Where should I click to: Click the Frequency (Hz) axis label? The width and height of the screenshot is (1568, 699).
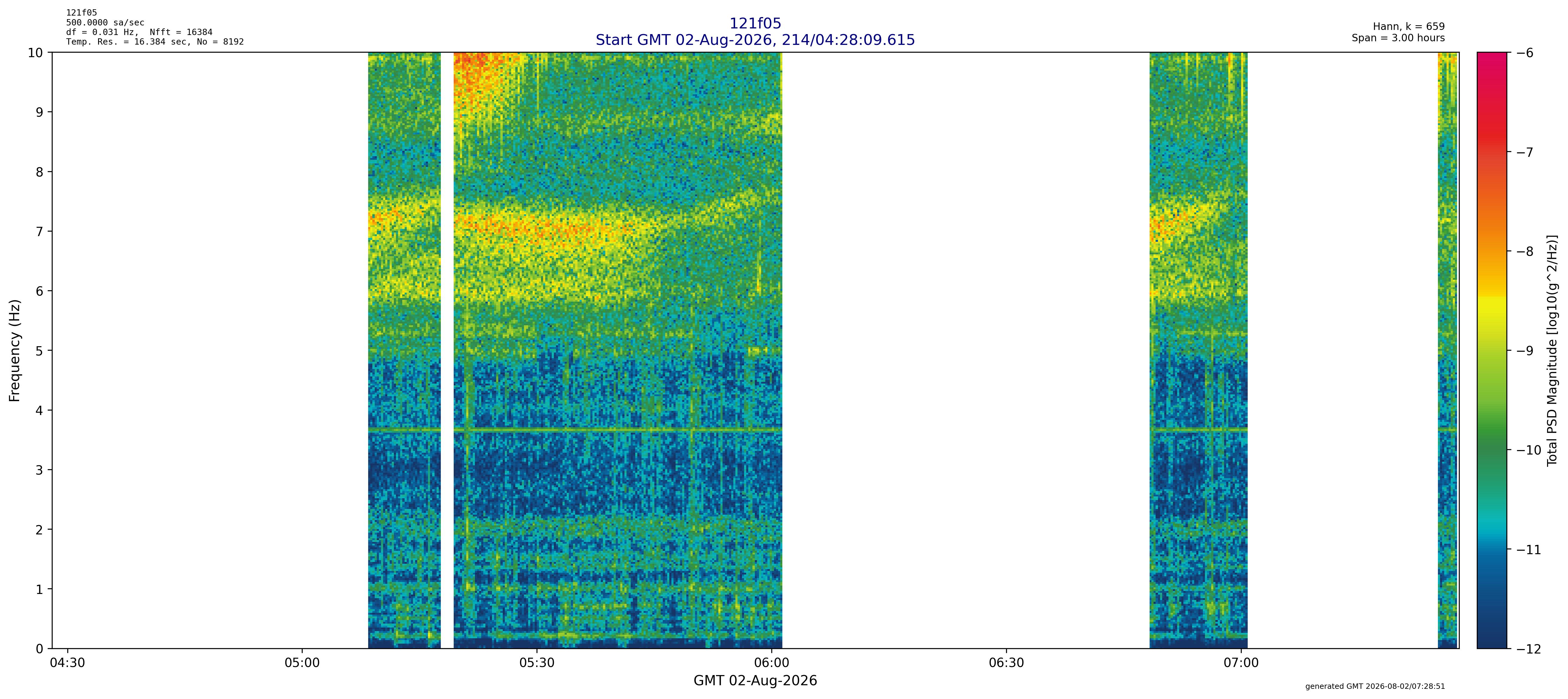tap(15, 351)
